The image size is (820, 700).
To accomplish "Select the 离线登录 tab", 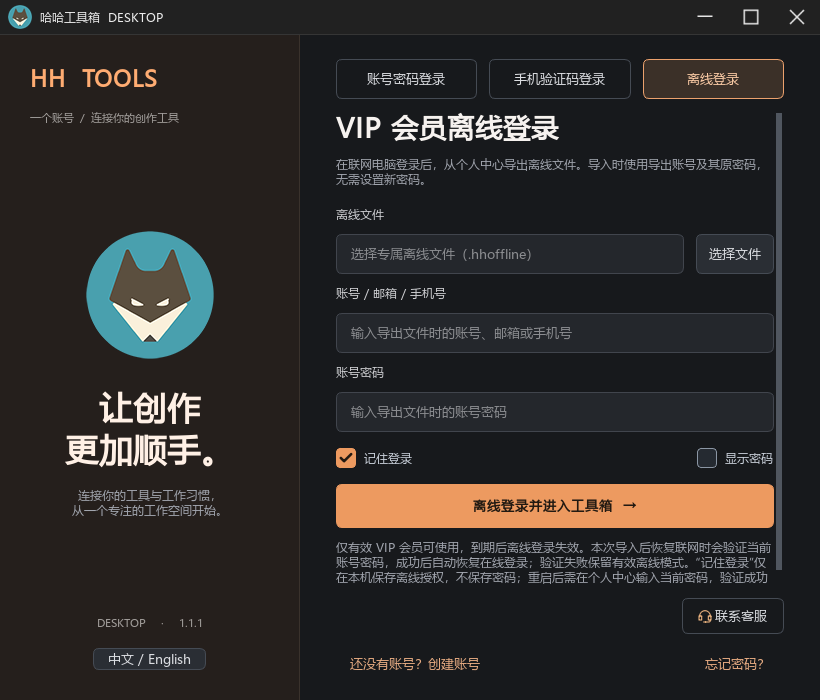I will [x=713, y=79].
